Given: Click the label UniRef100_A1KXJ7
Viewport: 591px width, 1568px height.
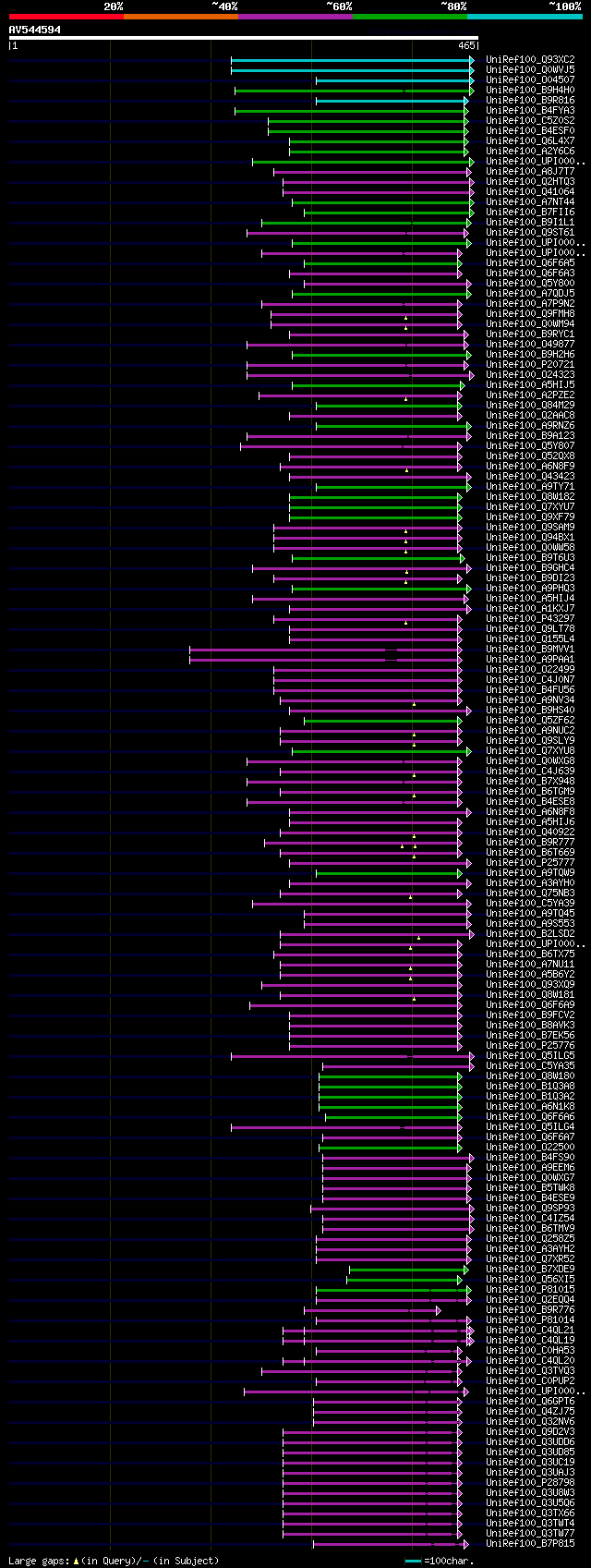Looking at the screenshot, I should (530, 609).
